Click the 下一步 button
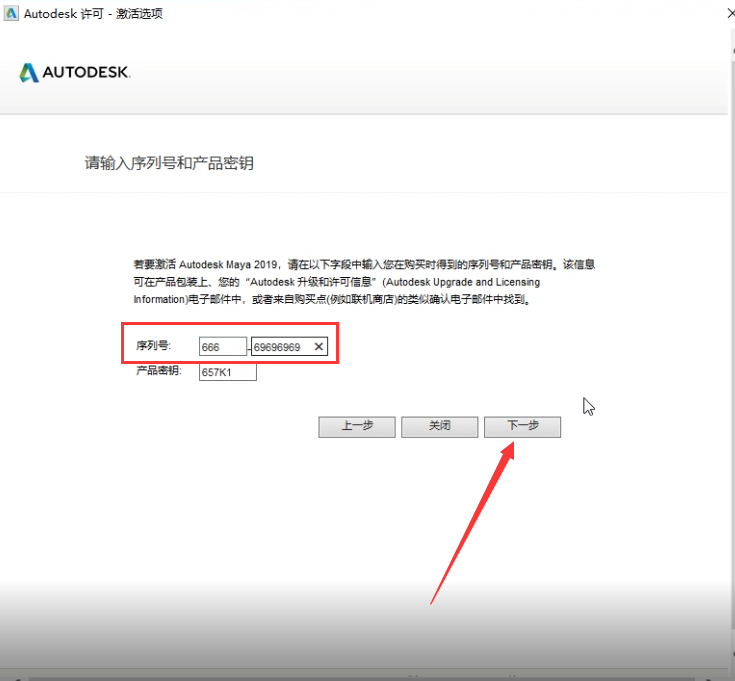This screenshot has width=735, height=681. click(x=522, y=427)
